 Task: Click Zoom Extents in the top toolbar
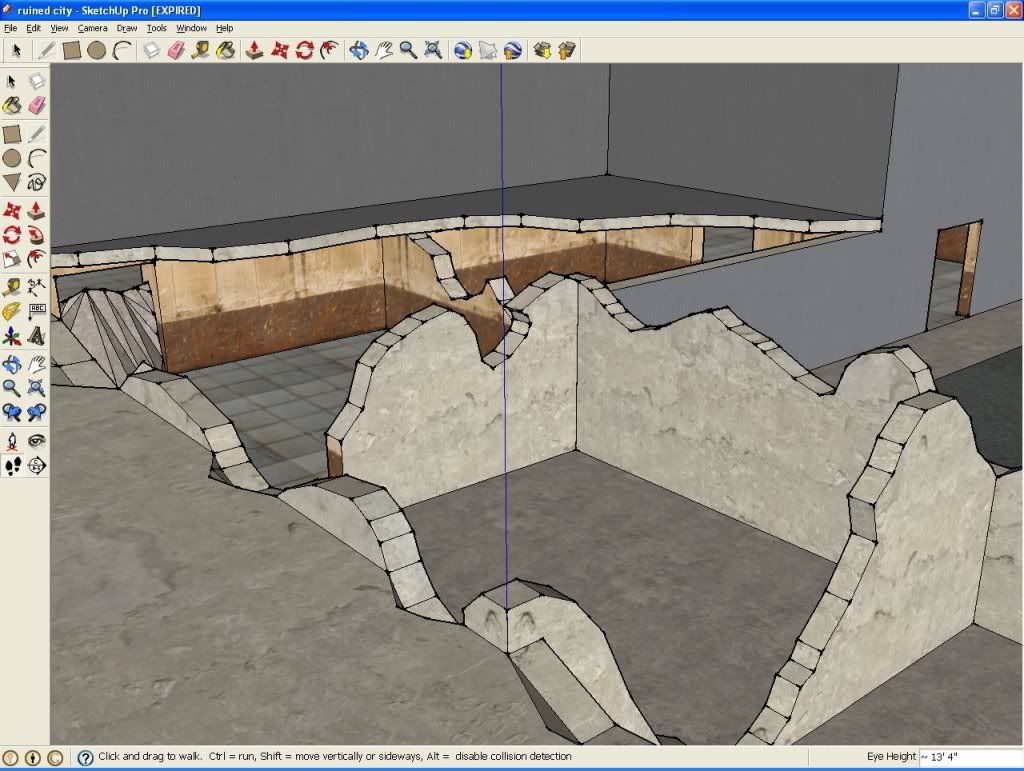point(433,50)
